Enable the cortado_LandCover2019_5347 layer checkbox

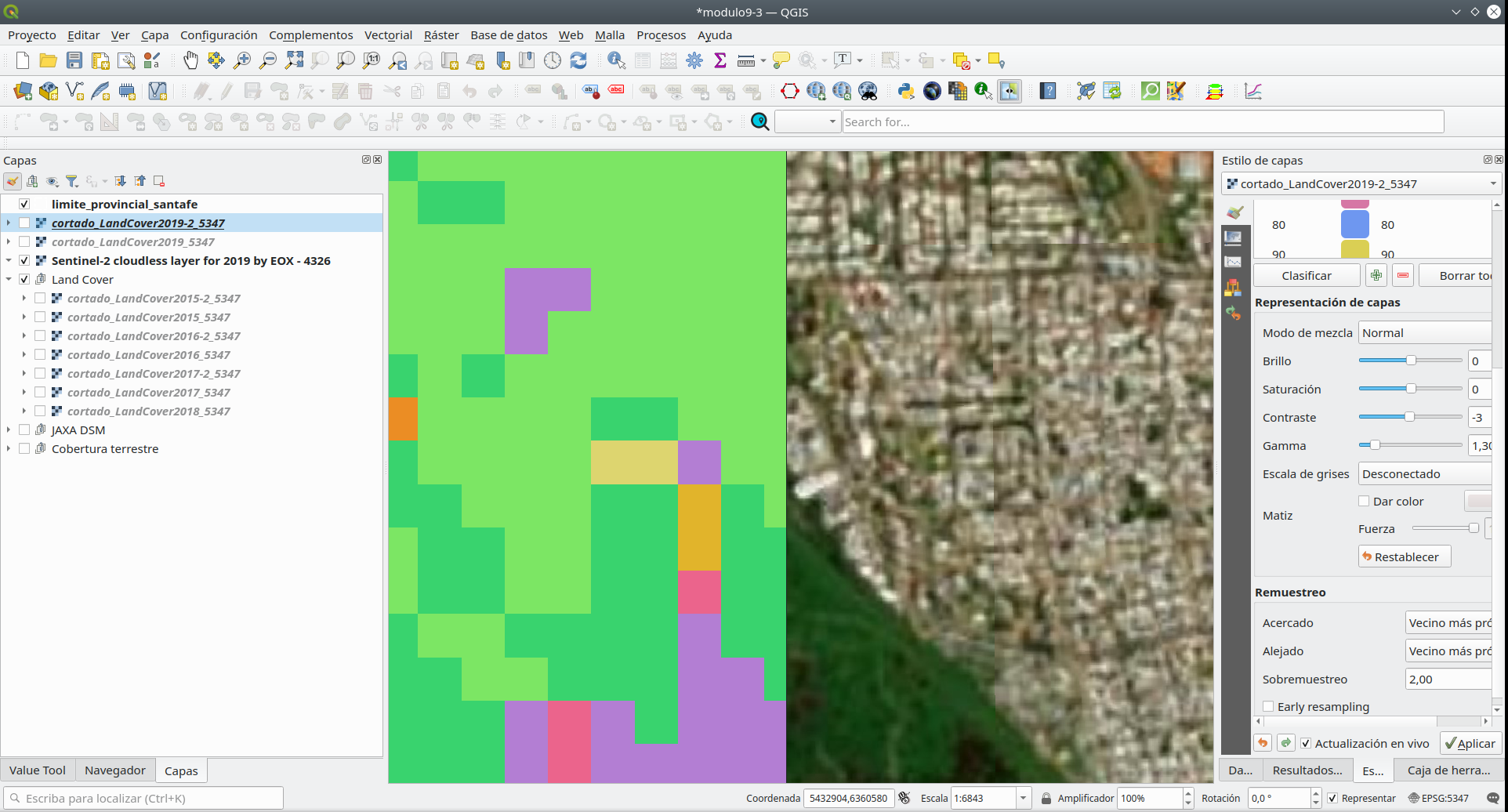pos(24,241)
